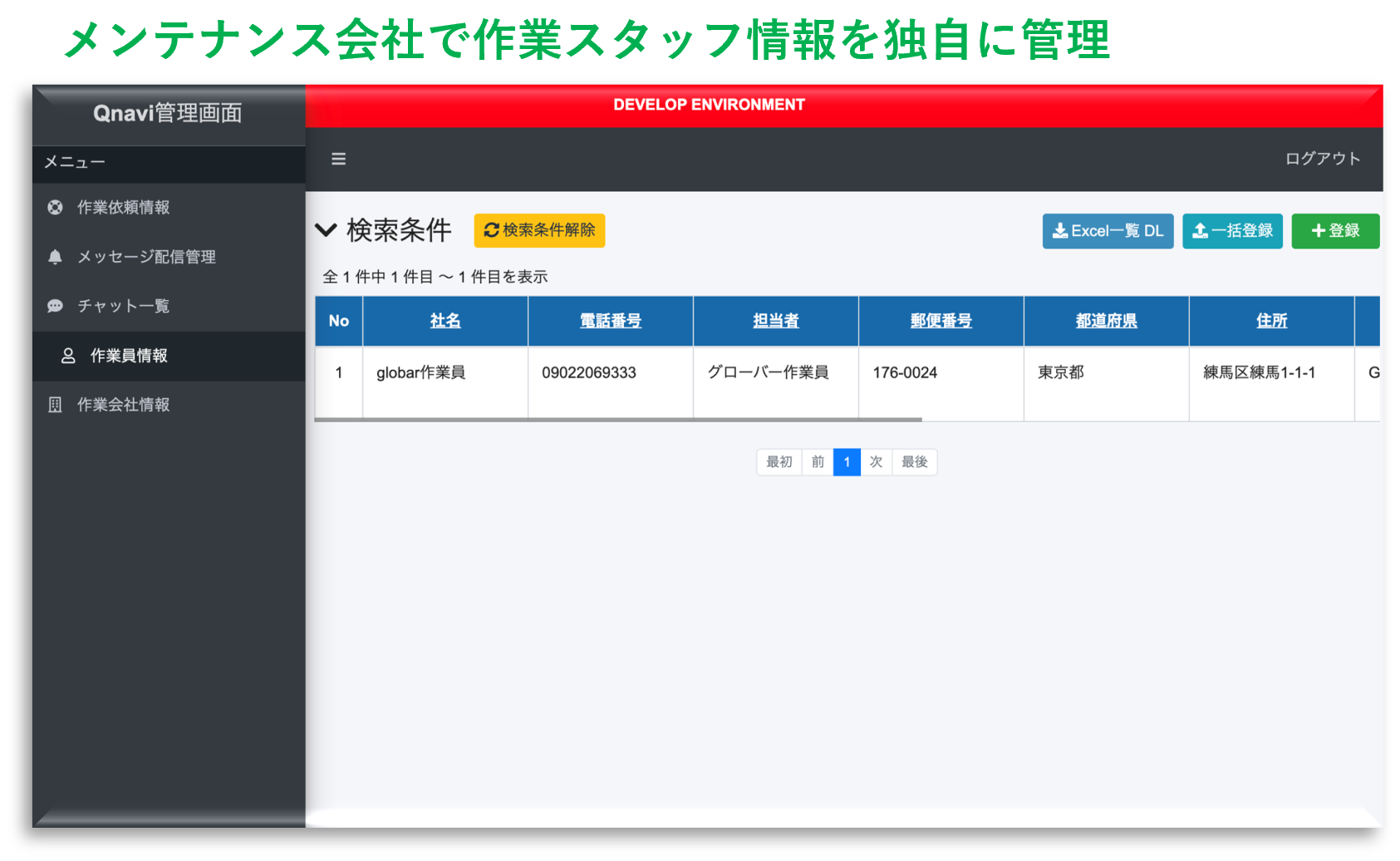The width and height of the screenshot is (1400, 861).
Task: Sort by 電話番号 column header
Action: [611, 321]
